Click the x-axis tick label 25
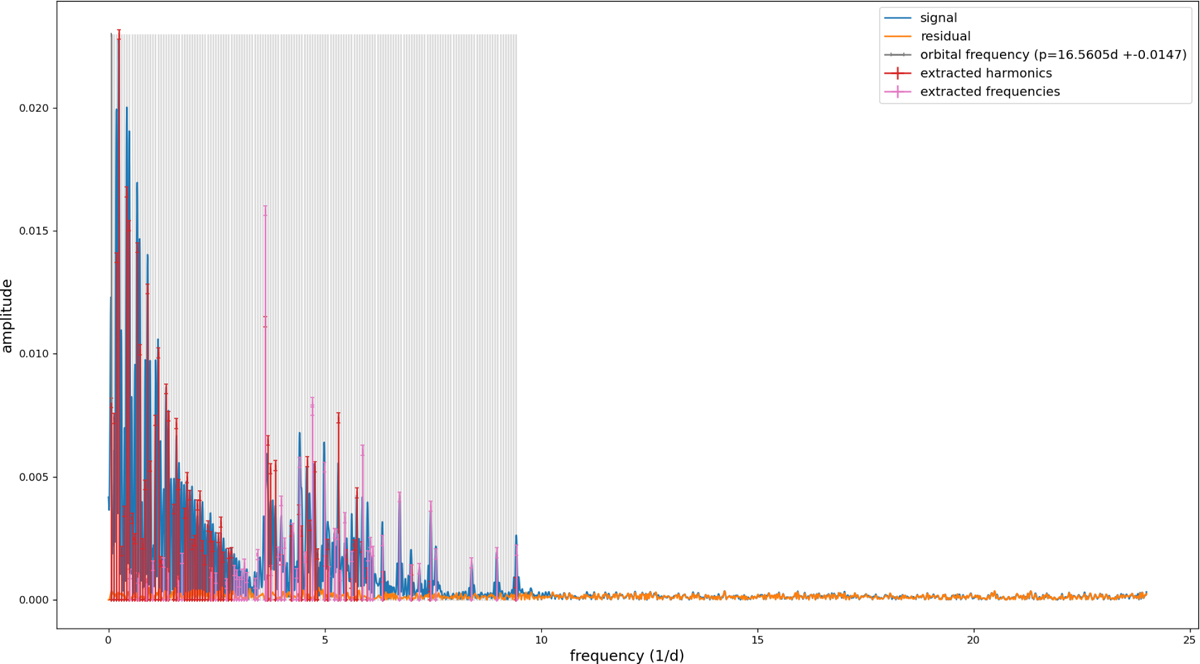This screenshot has height=664, width=1200. click(1189, 638)
